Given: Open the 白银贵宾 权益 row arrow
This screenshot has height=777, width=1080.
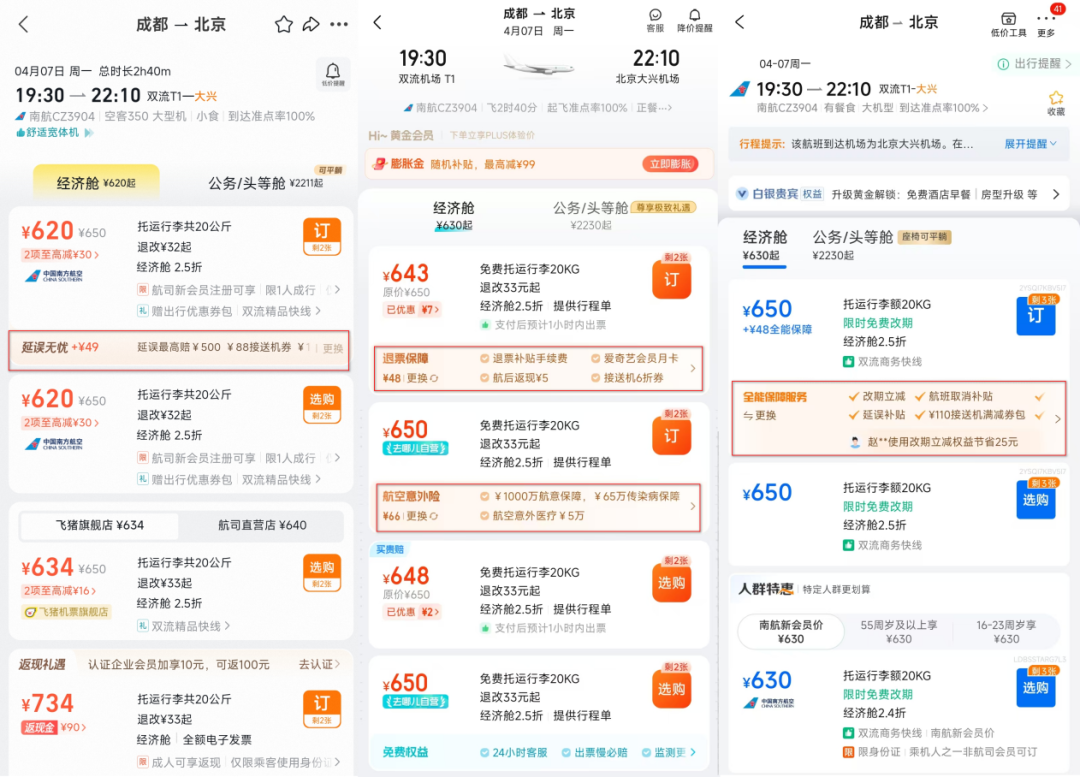Looking at the screenshot, I should [1056, 194].
